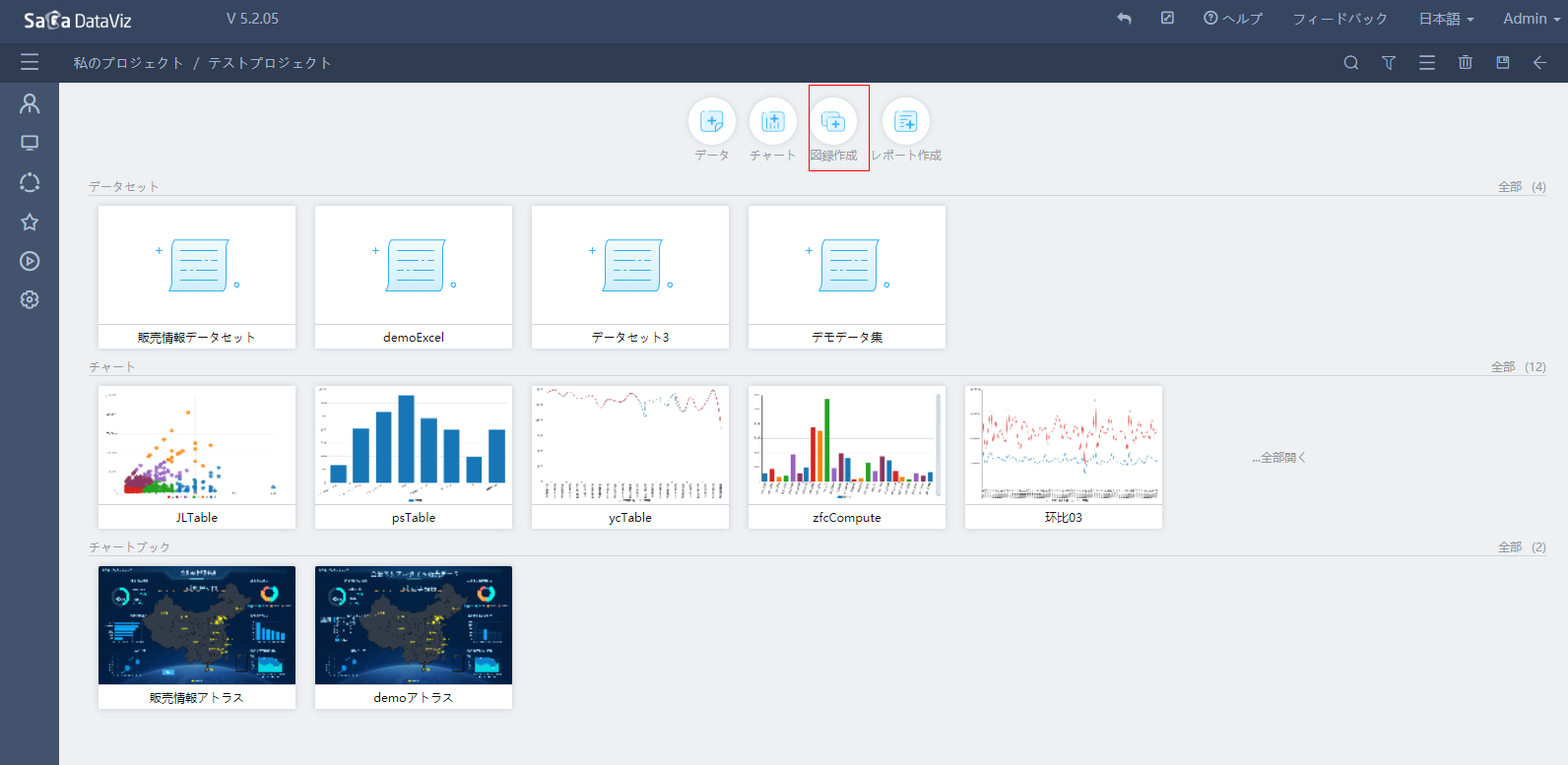Viewport: 1568px width, 765px height.
Task: Click the reply arrow icon in header
Action: [x=1124, y=19]
